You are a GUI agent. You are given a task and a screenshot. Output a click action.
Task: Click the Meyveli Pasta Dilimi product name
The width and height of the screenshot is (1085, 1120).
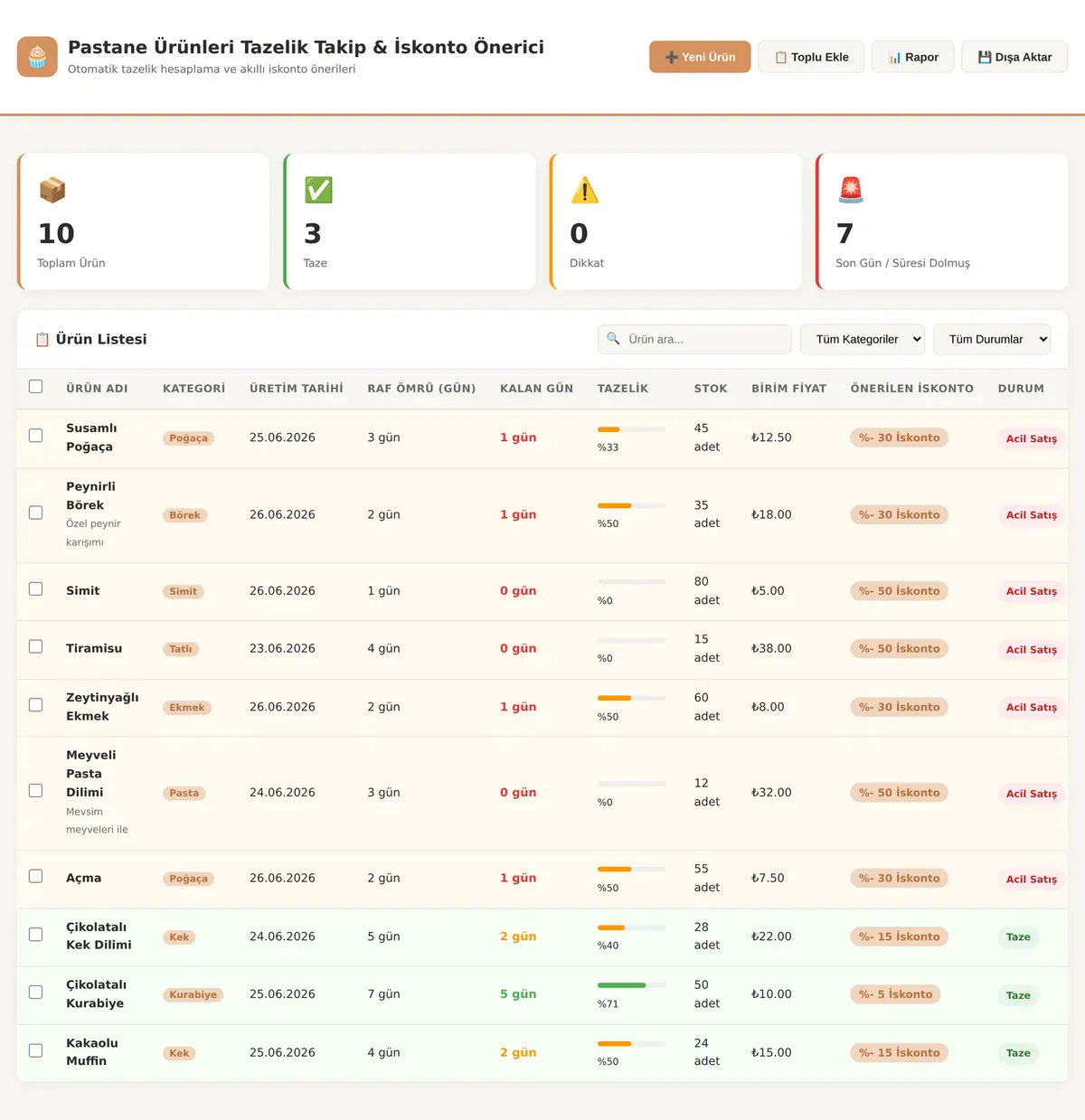tap(91, 774)
